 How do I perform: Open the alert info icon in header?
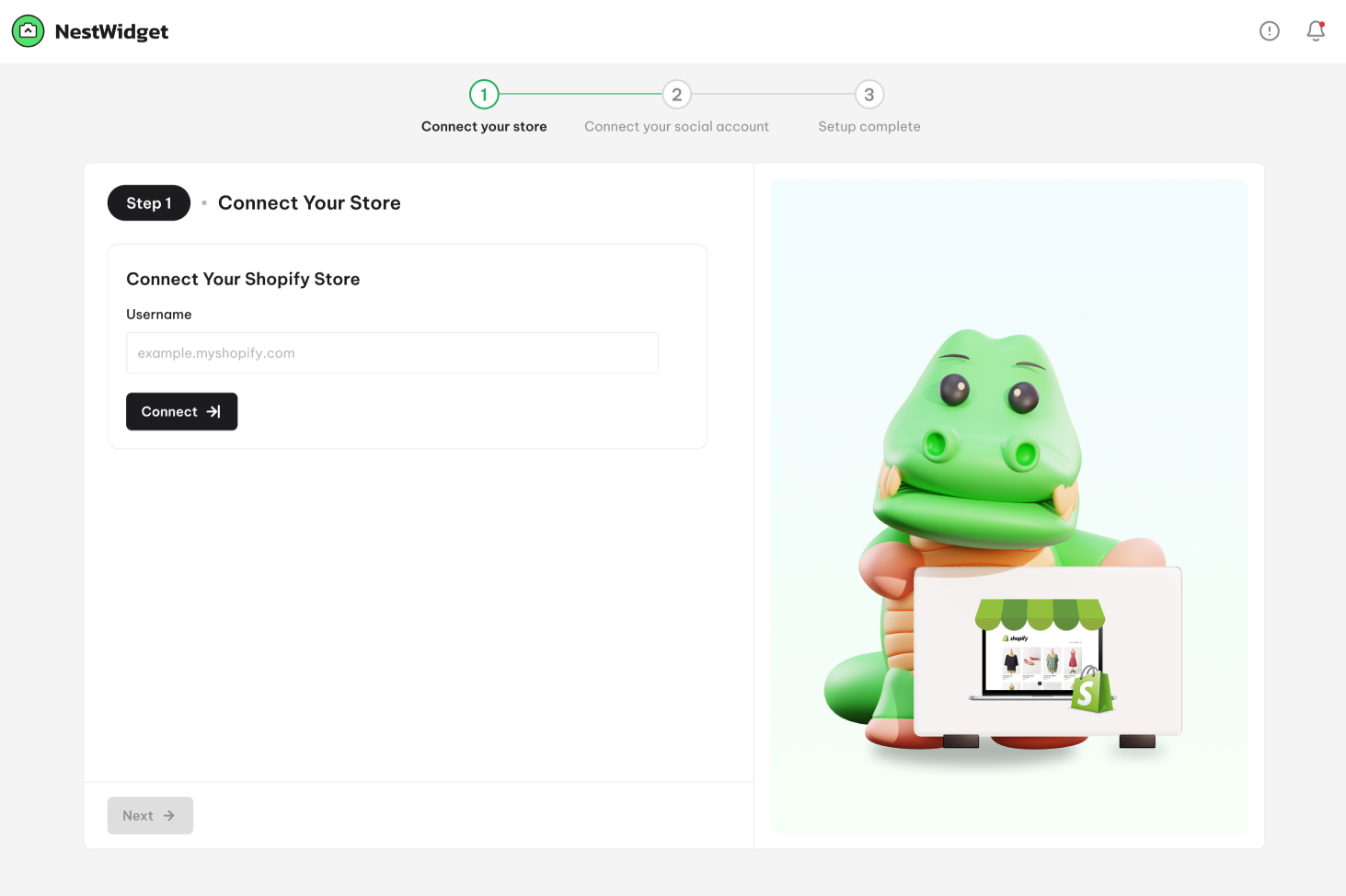coord(1270,31)
